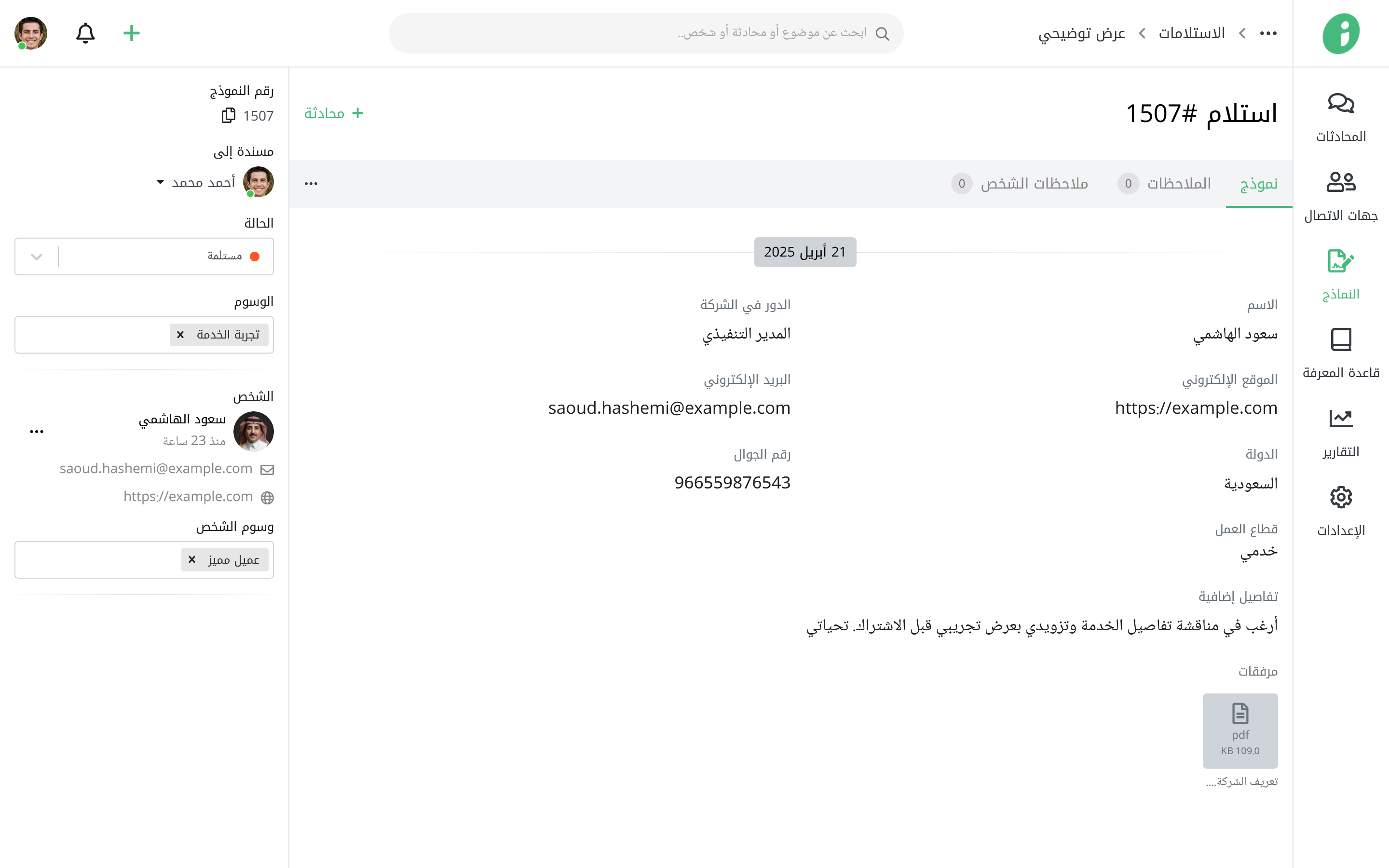This screenshot has height=868, width=1389.
Task: Open assignee dropdown for أحمد محمد
Action: coord(160,182)
